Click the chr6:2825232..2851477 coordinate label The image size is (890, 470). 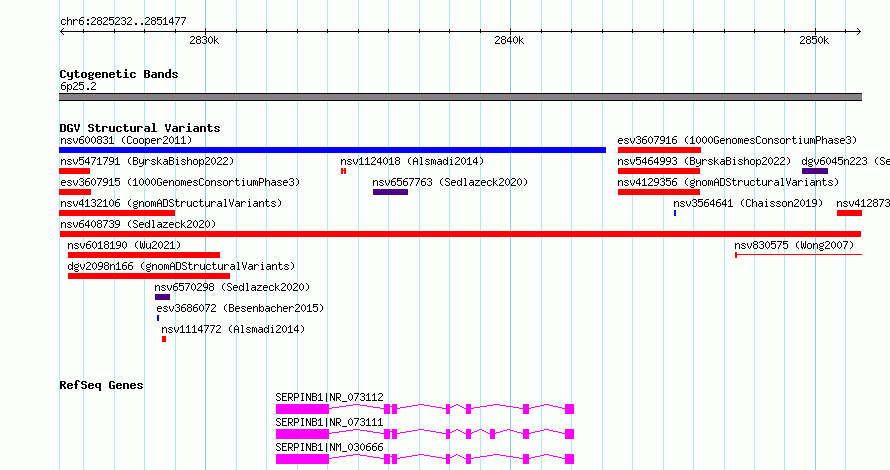(123, 22)
